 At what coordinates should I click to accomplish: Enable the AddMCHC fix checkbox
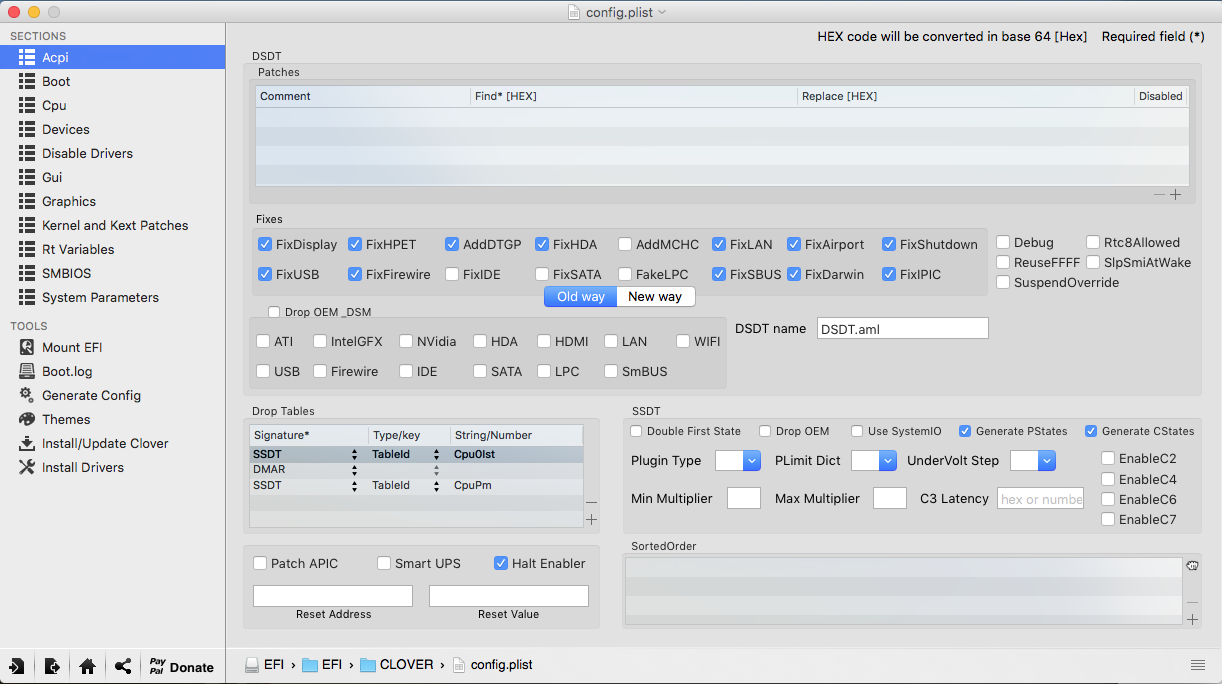coord(625,244)
